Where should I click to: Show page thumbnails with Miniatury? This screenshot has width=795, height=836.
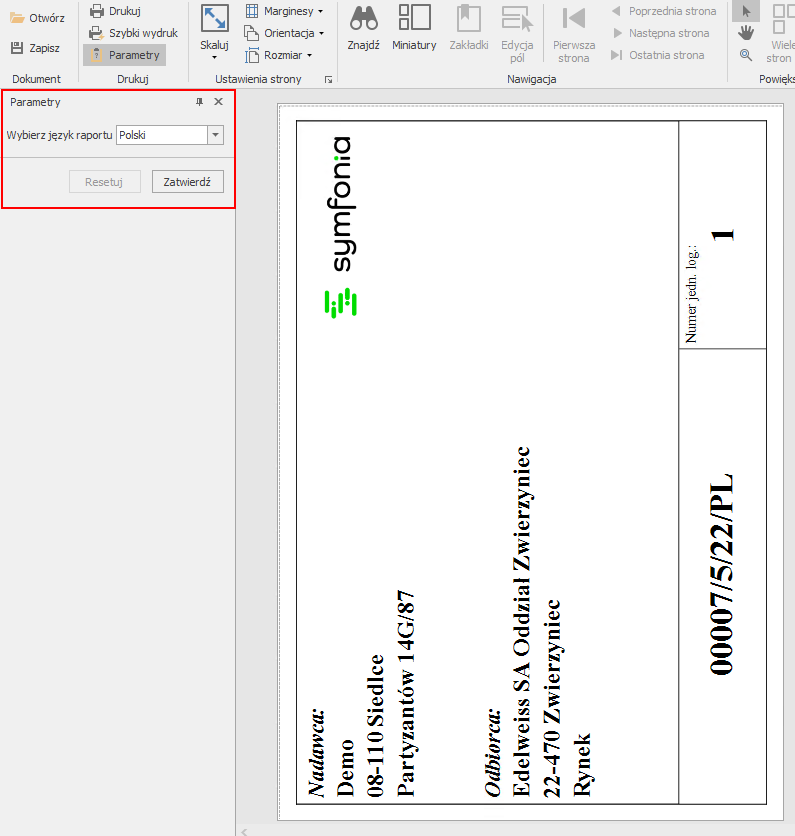click(414, 27)
